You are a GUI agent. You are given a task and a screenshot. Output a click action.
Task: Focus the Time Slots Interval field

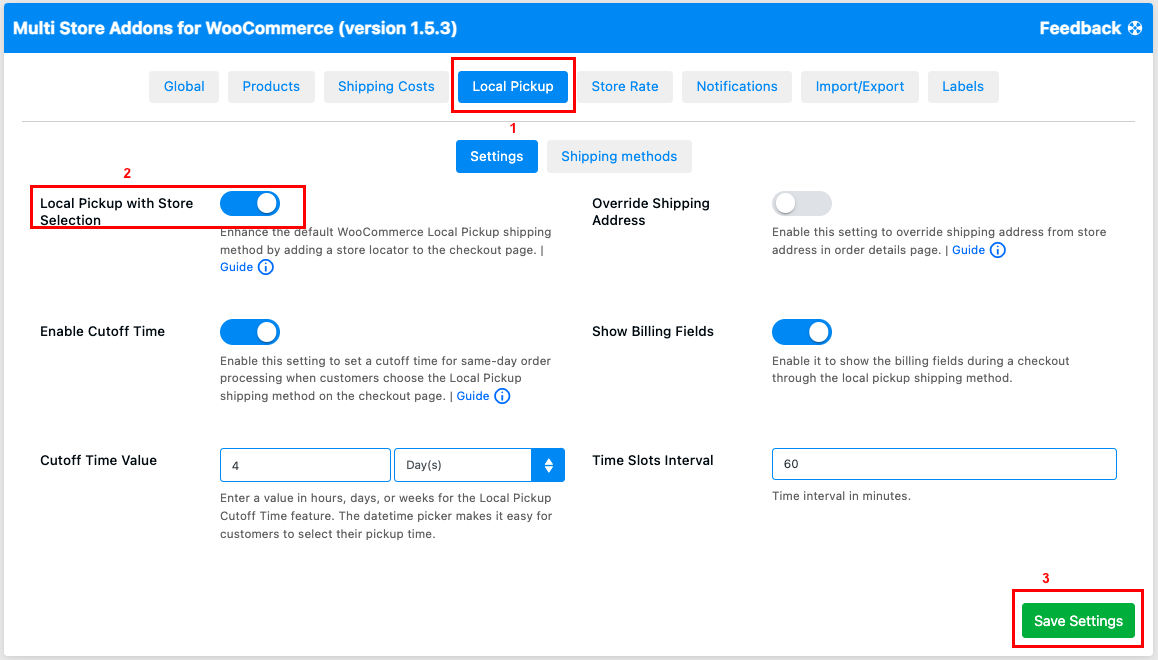click(944, 464)
